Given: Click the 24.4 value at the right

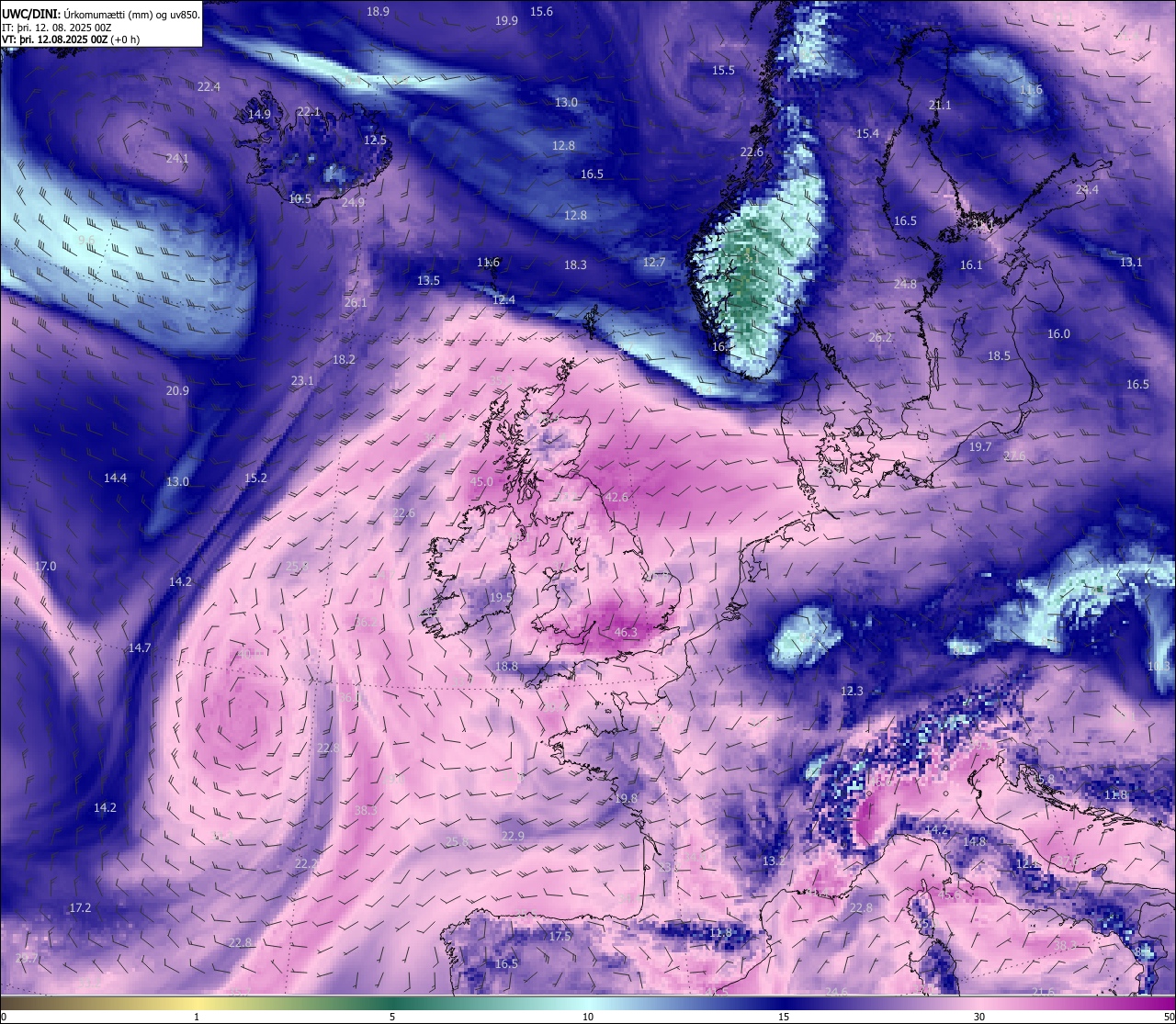Looking at the screenshot, I should 1087,189.
